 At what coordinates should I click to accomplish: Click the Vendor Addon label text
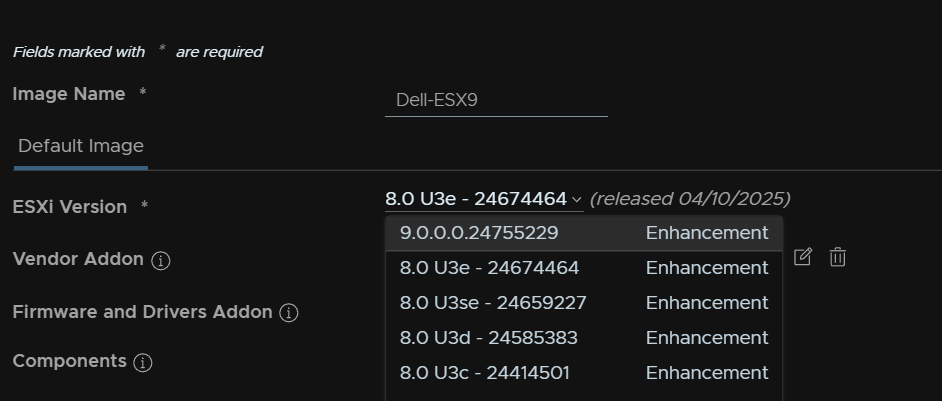pyautogui.click(x=78, y=259)
